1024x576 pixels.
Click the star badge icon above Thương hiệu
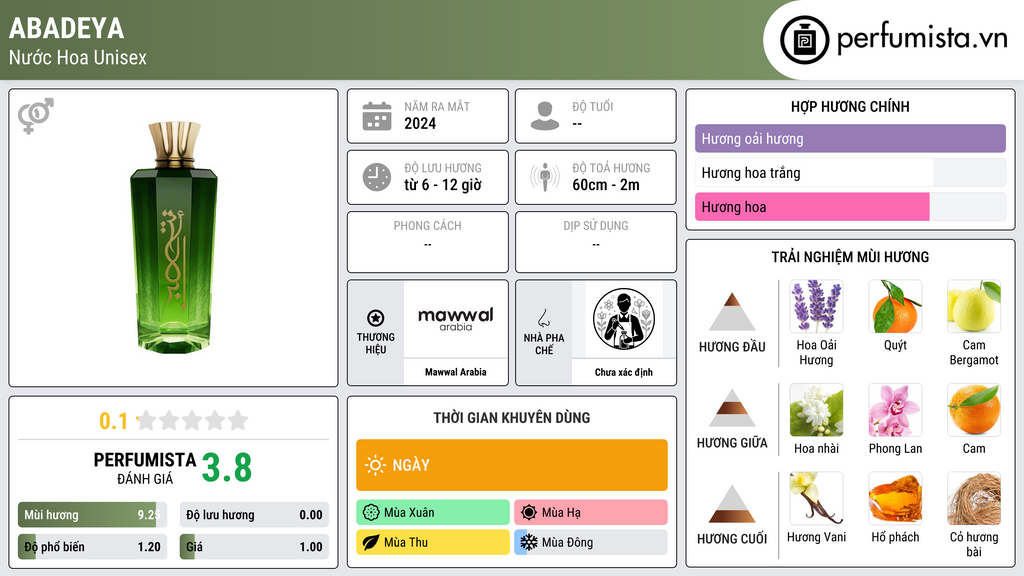click(x=376, y=318)
